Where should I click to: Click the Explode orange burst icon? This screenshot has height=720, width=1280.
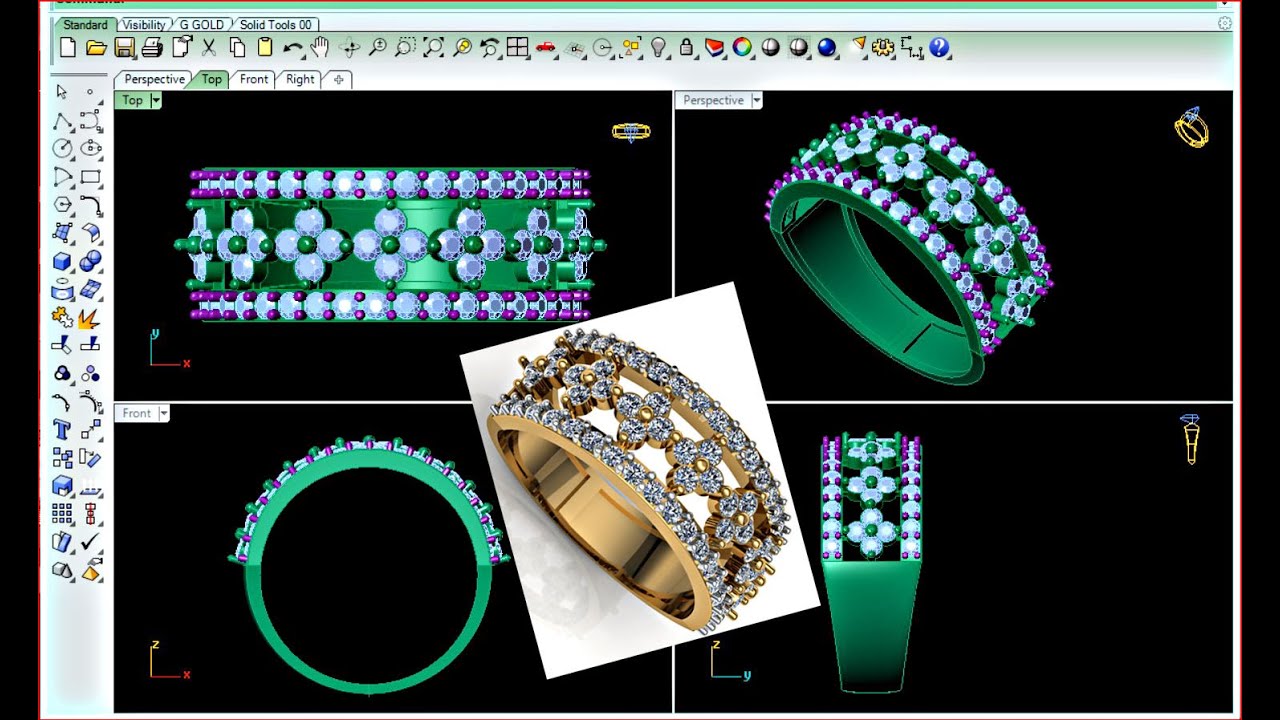[x=90, y=318]
